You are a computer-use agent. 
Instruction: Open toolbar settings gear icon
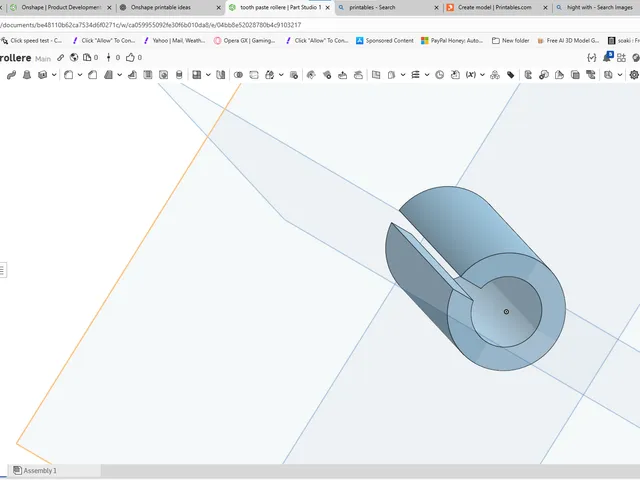point(634,75)
